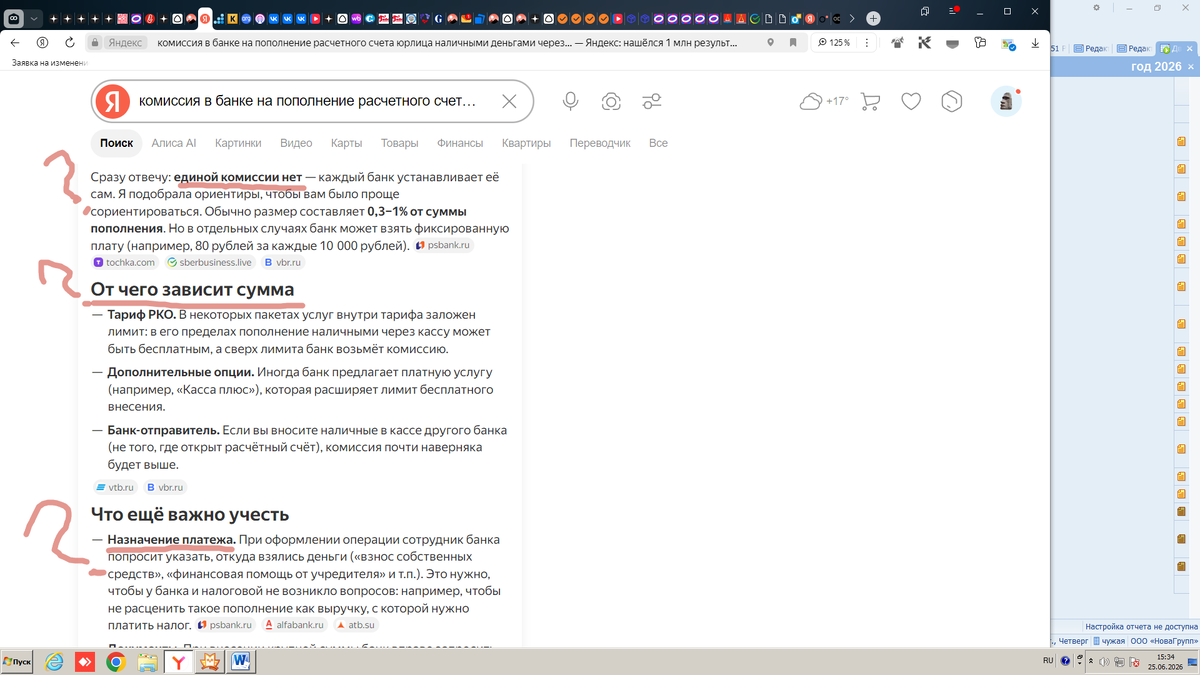Open Internet Explorer from the taskbar
Viewport: 1200px width, 675px height.
[x=54, y=661]
